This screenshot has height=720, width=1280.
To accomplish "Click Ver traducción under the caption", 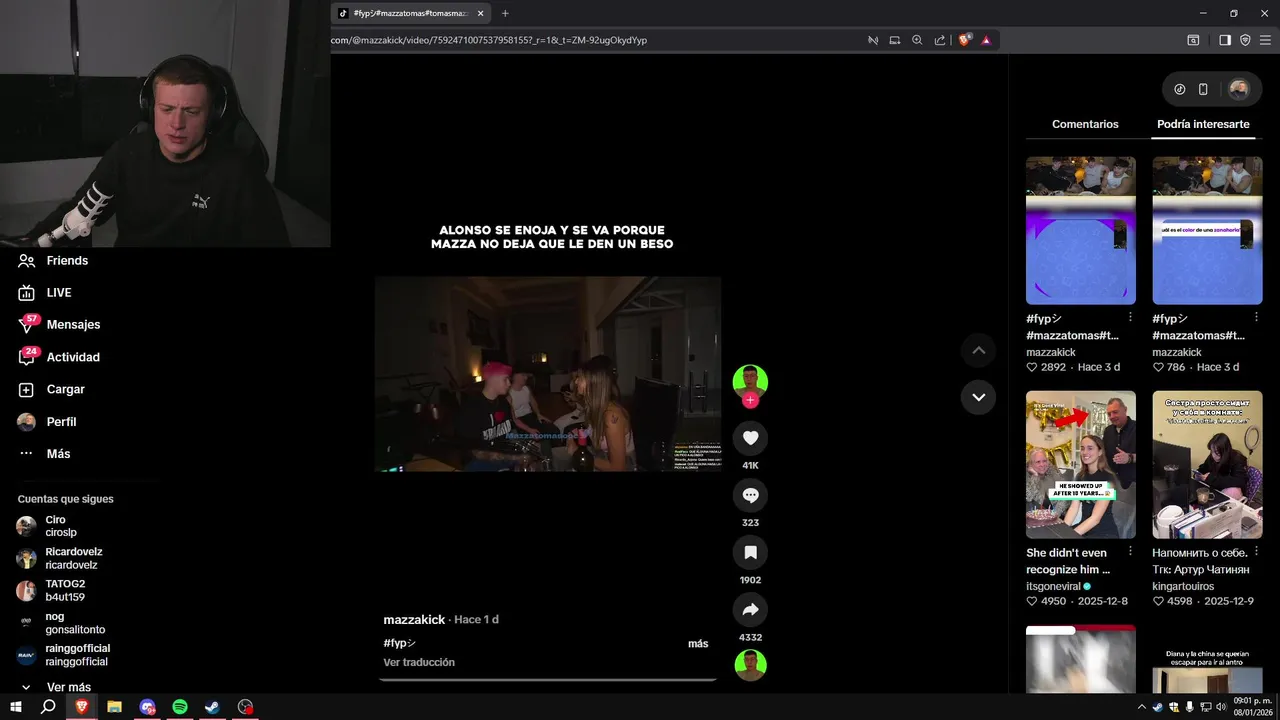I will [419, 662].
